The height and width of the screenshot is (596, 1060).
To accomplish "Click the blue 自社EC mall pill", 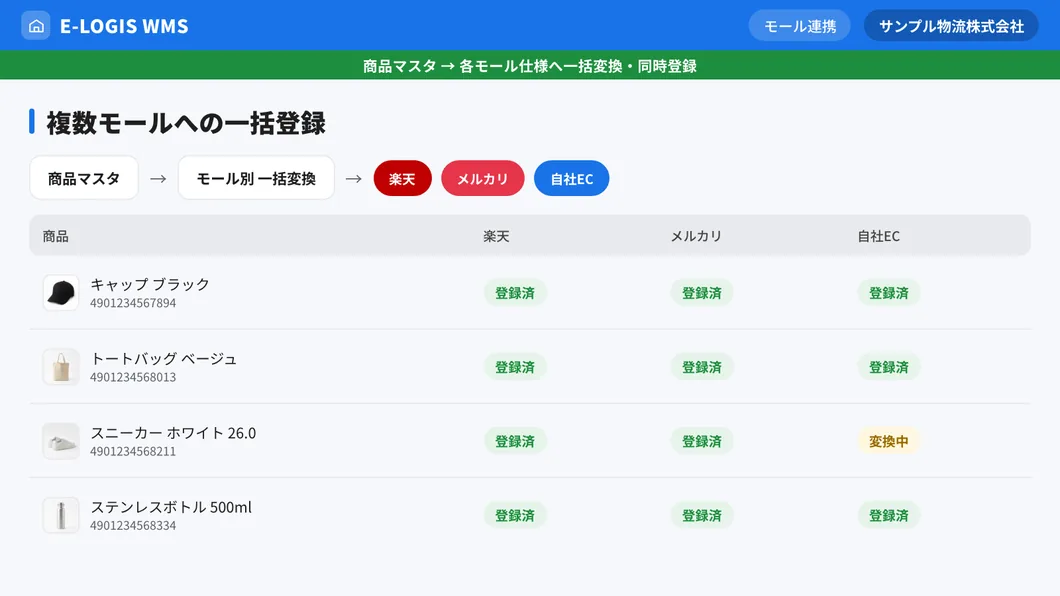I will 571,178.
